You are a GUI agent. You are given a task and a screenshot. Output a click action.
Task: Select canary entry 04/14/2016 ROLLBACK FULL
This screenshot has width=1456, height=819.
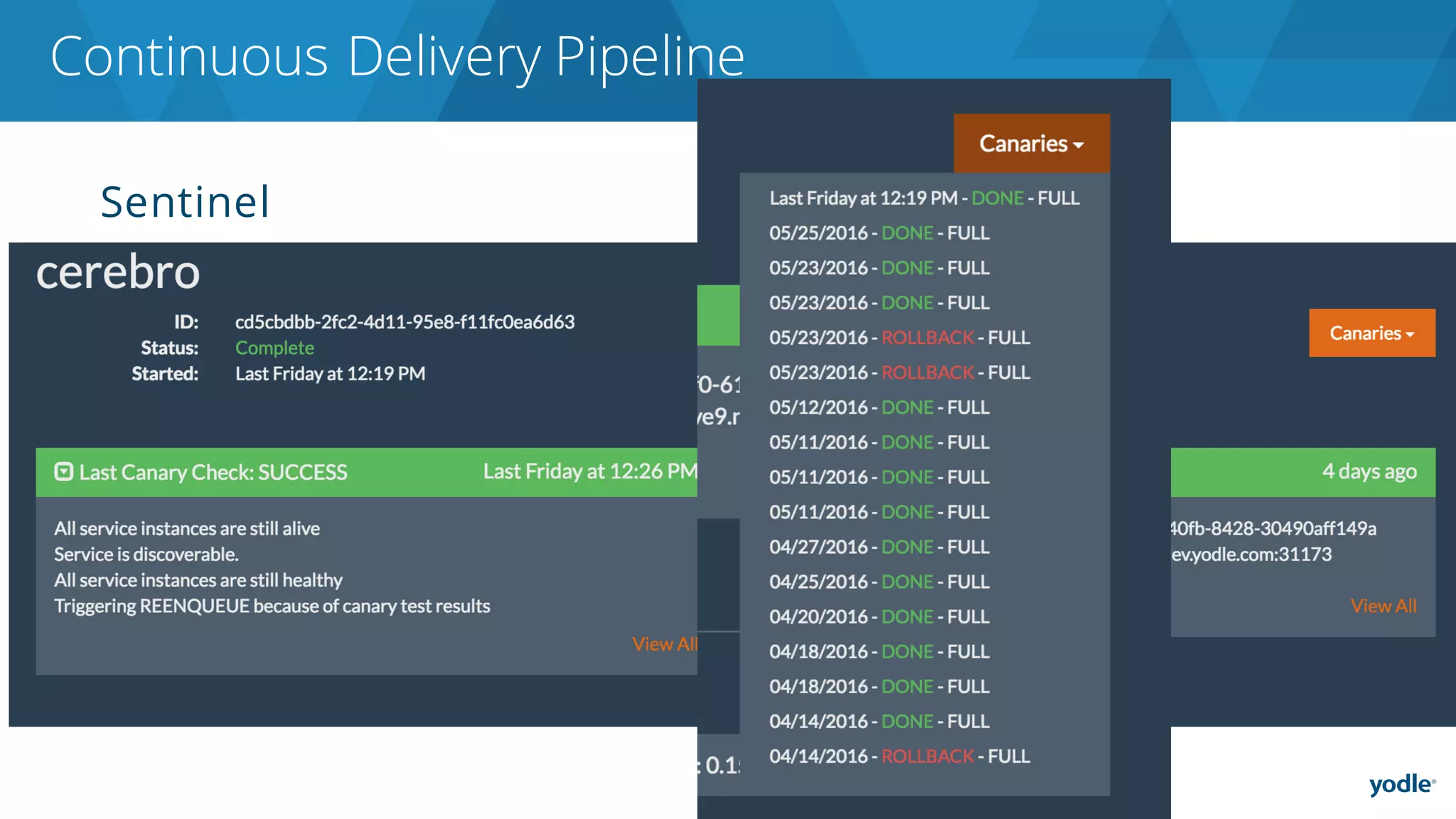899,756
